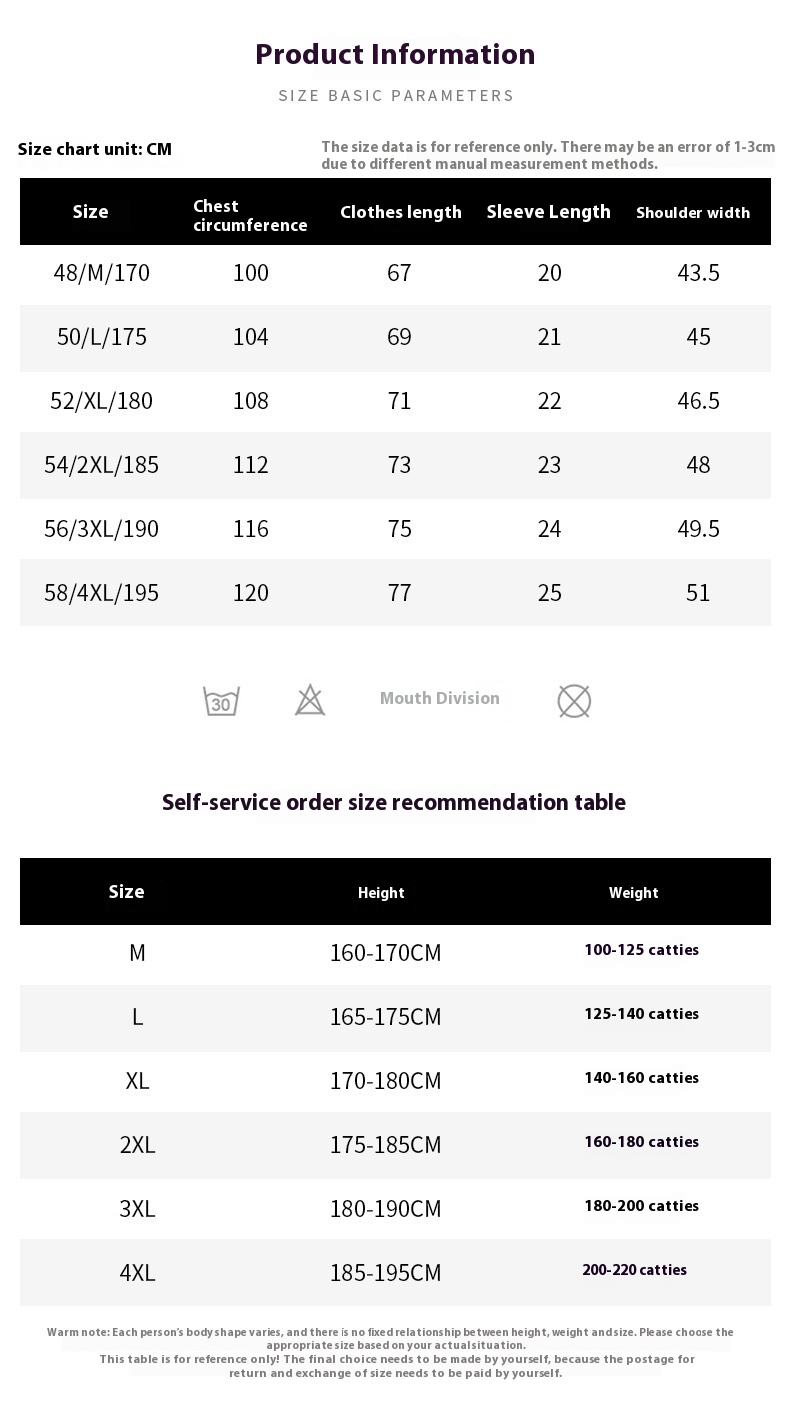Click the Mouth Division label
Screen dimensions: 790x1419
(x=440, y=698)
